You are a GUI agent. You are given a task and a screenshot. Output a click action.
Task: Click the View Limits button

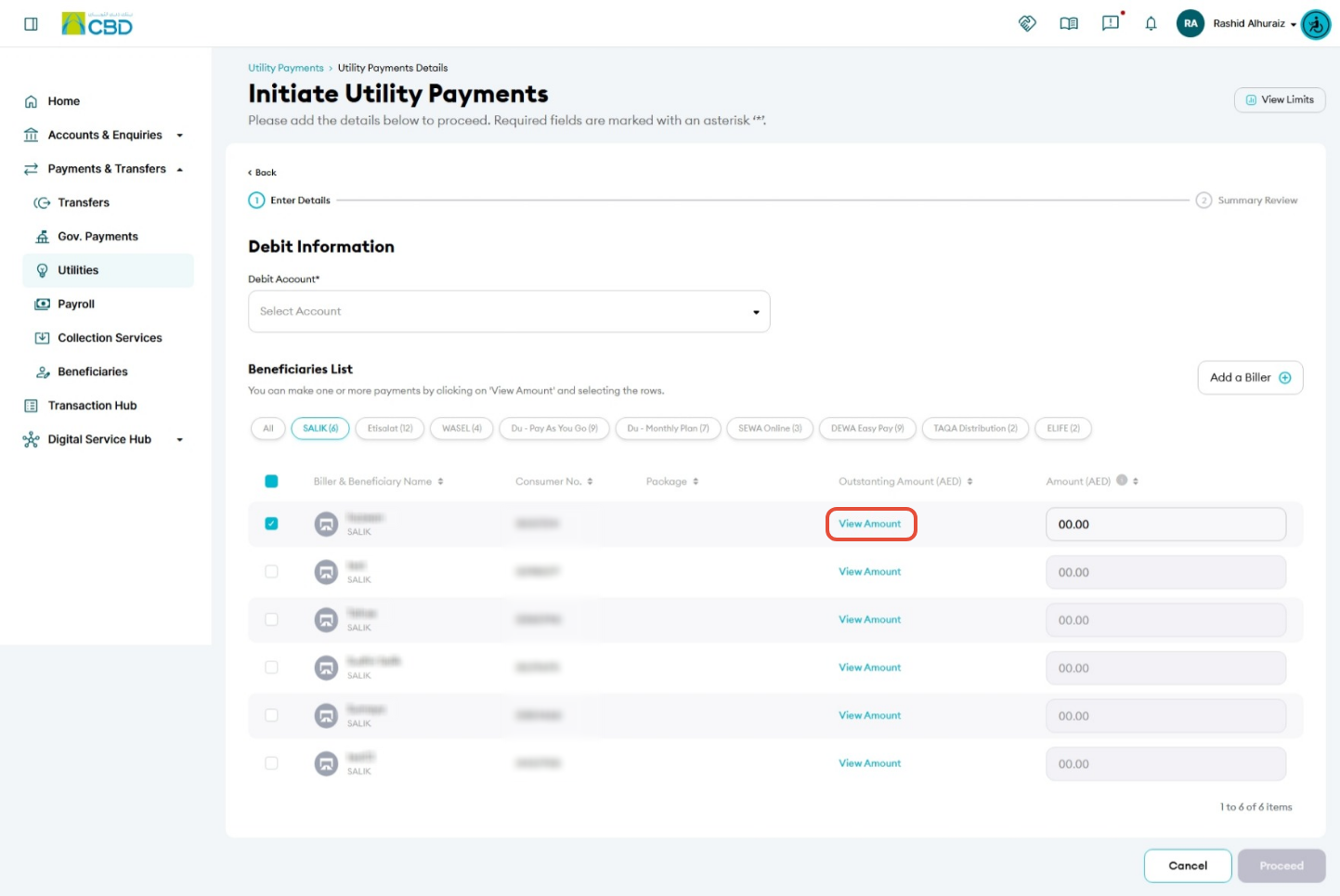[1280, 99]
